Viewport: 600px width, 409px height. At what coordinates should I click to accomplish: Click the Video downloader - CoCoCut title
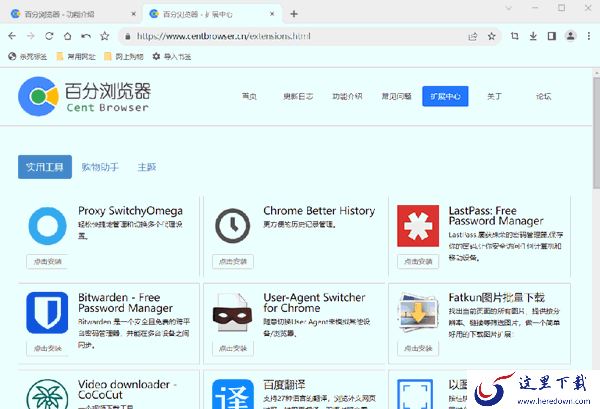[x=128, y=389]
